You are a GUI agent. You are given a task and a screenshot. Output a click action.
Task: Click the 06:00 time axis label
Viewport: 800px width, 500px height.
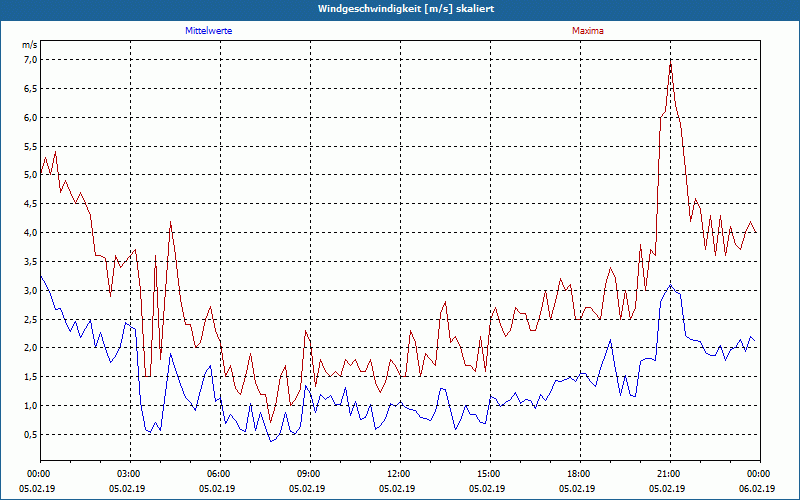220,474
